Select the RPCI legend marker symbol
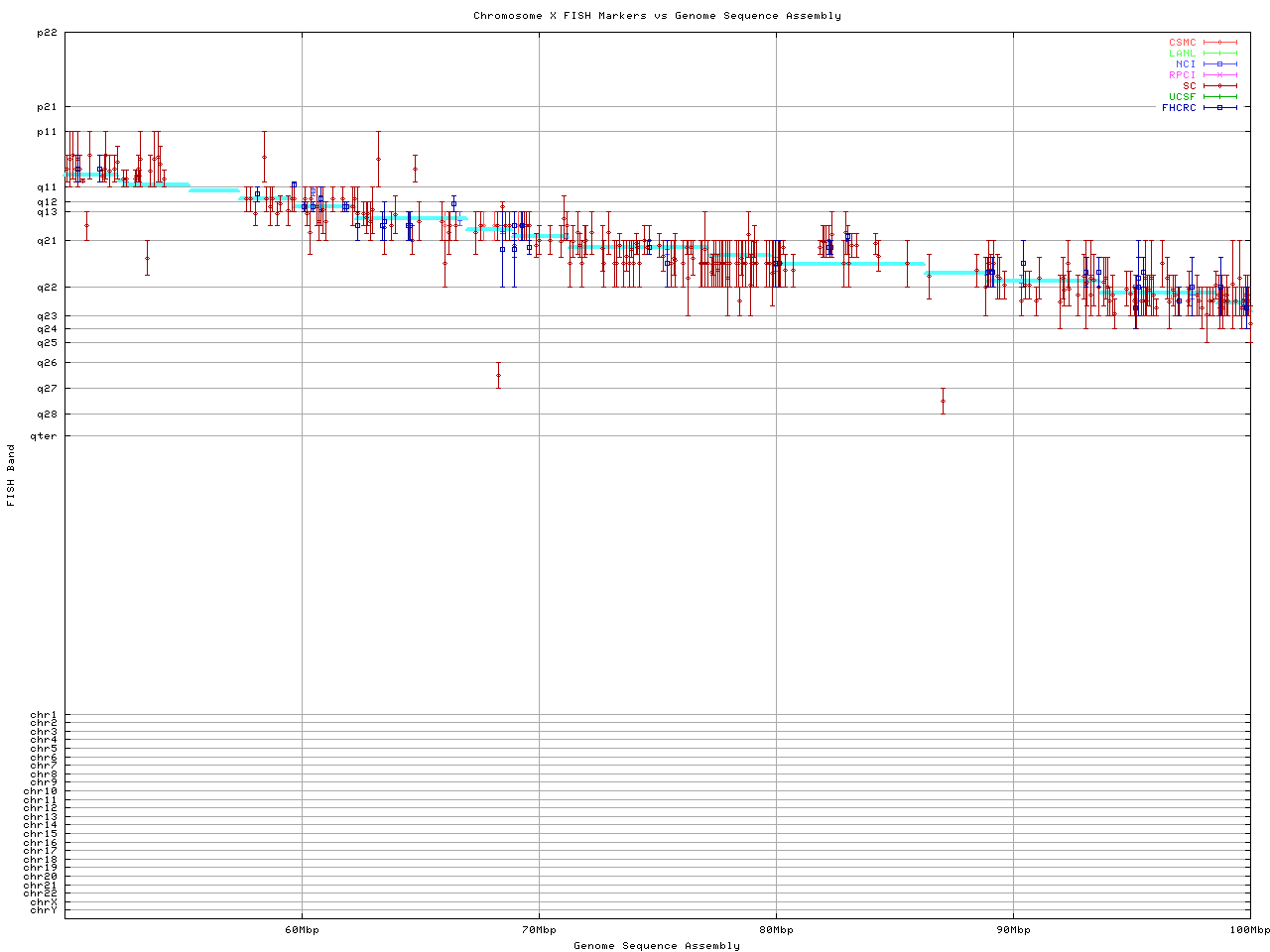 [1219, 75]
